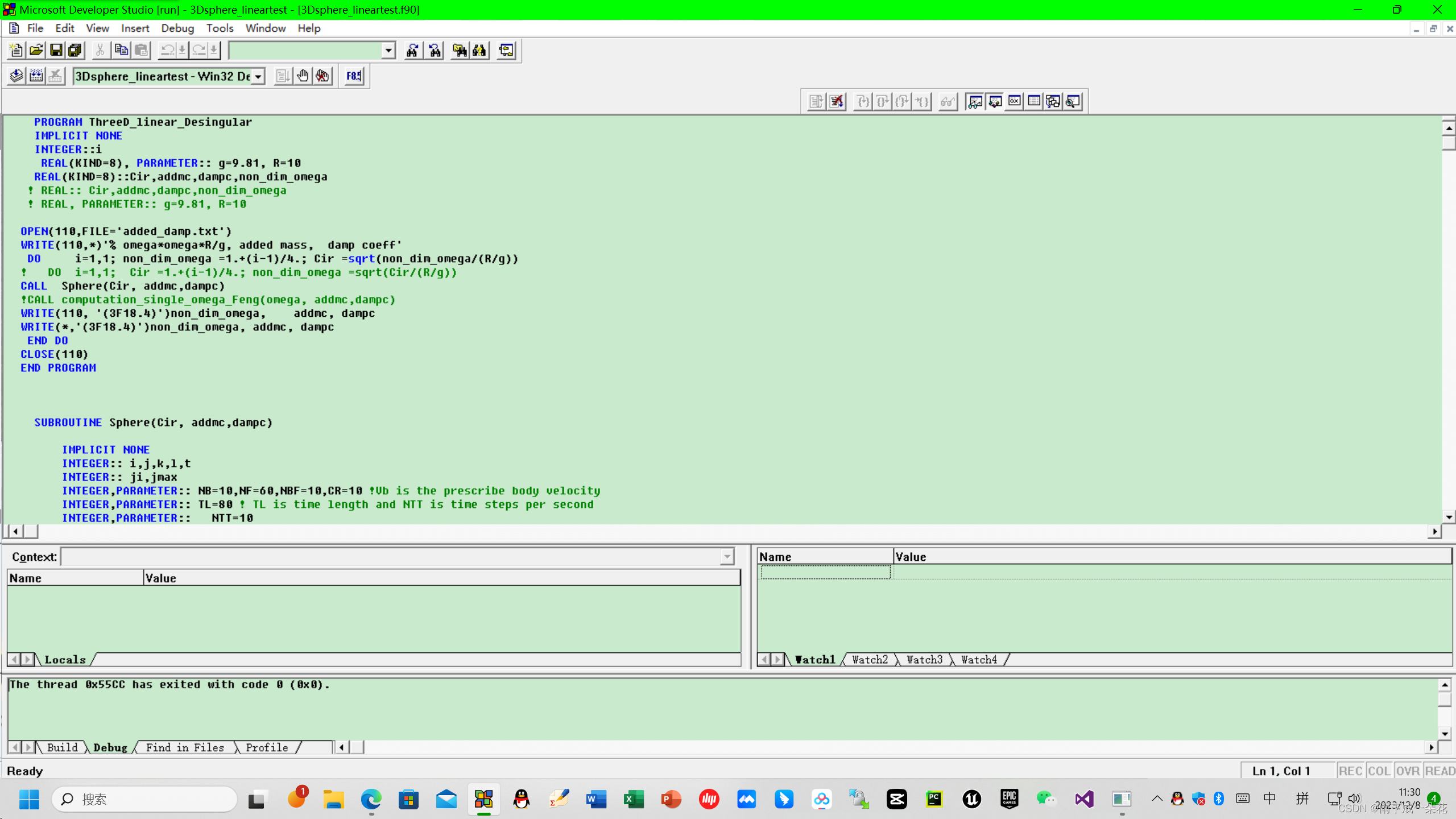The image size is (1456, 819).
Task: Open the Call Stack window icon
Action: tap(1054, 101)
